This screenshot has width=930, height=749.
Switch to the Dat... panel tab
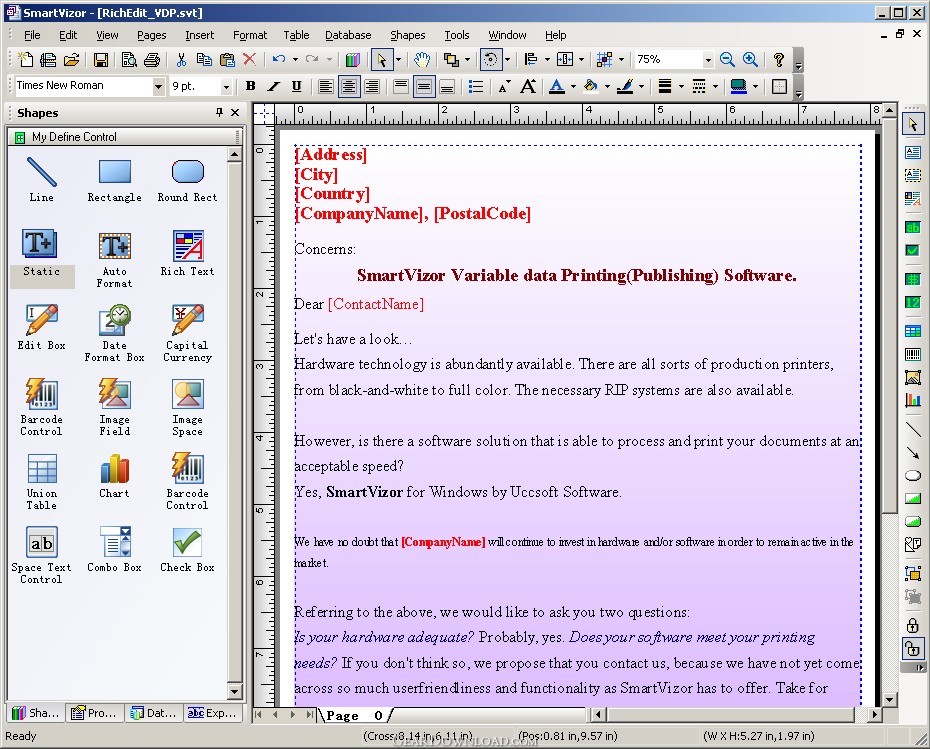tap(154, 713)
